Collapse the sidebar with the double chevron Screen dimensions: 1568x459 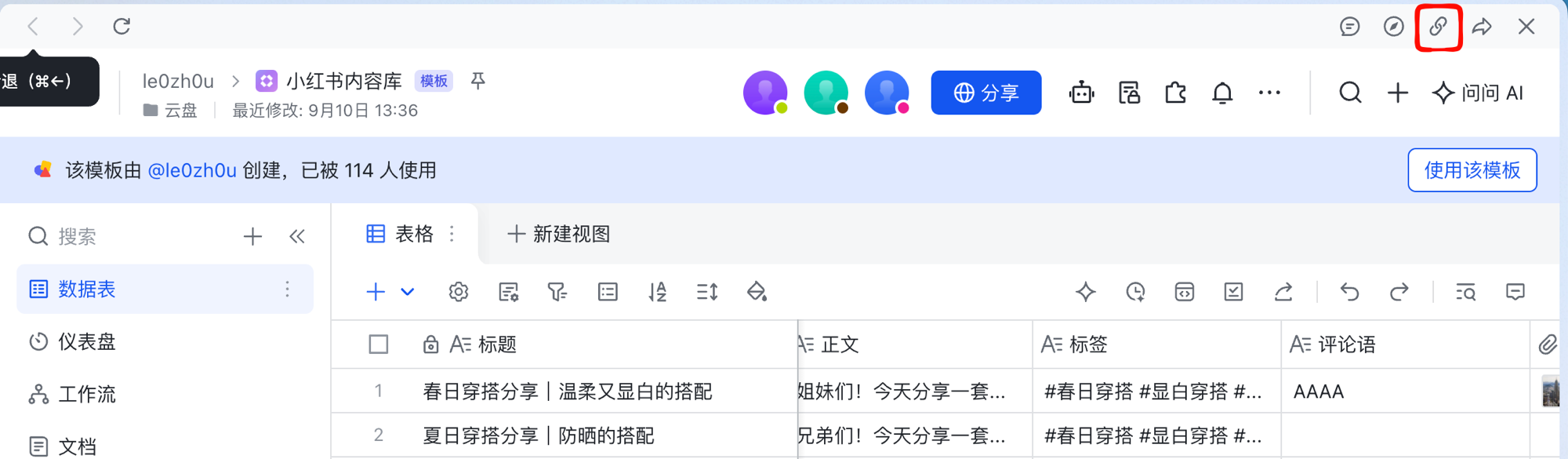pos(297,236)
